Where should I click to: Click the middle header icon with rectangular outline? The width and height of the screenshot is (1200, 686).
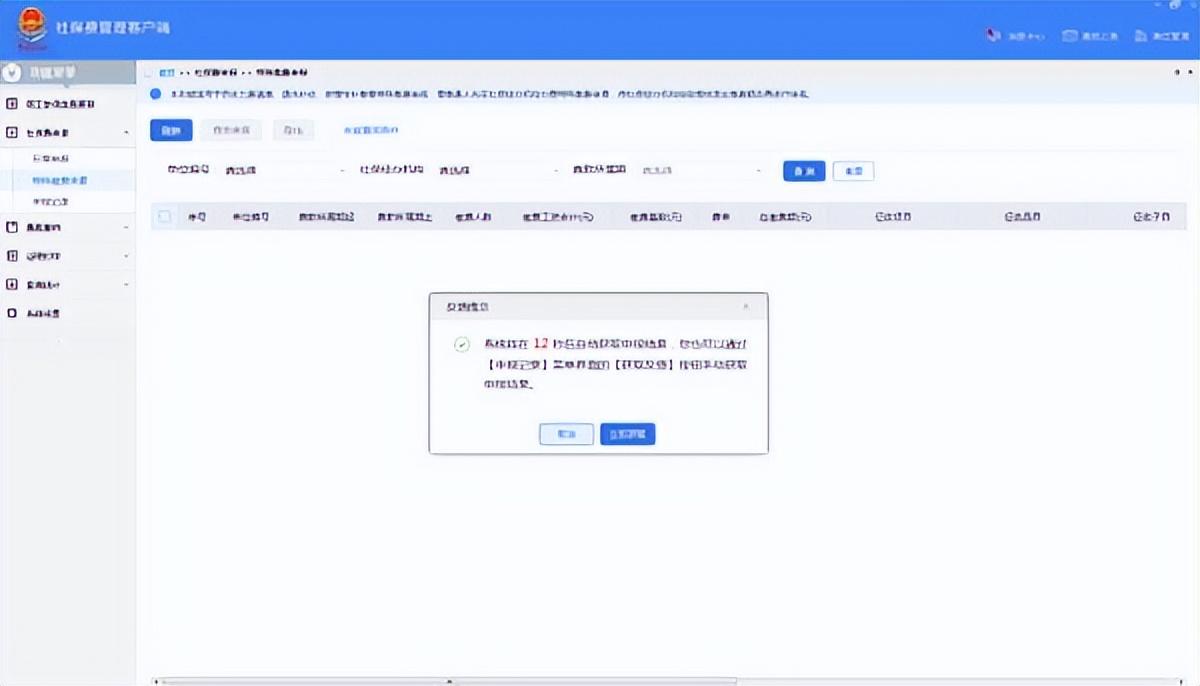(x=1069, y=35)
